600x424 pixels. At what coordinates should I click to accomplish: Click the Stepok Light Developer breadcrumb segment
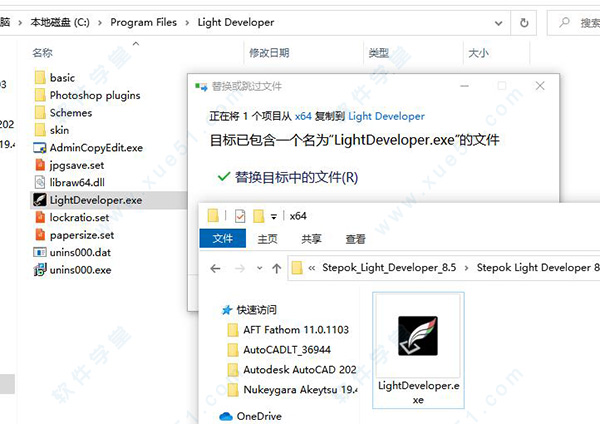[x=537, y=267]
